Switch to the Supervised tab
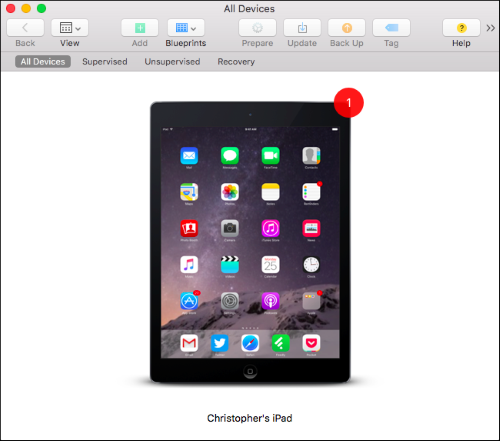 105,62
